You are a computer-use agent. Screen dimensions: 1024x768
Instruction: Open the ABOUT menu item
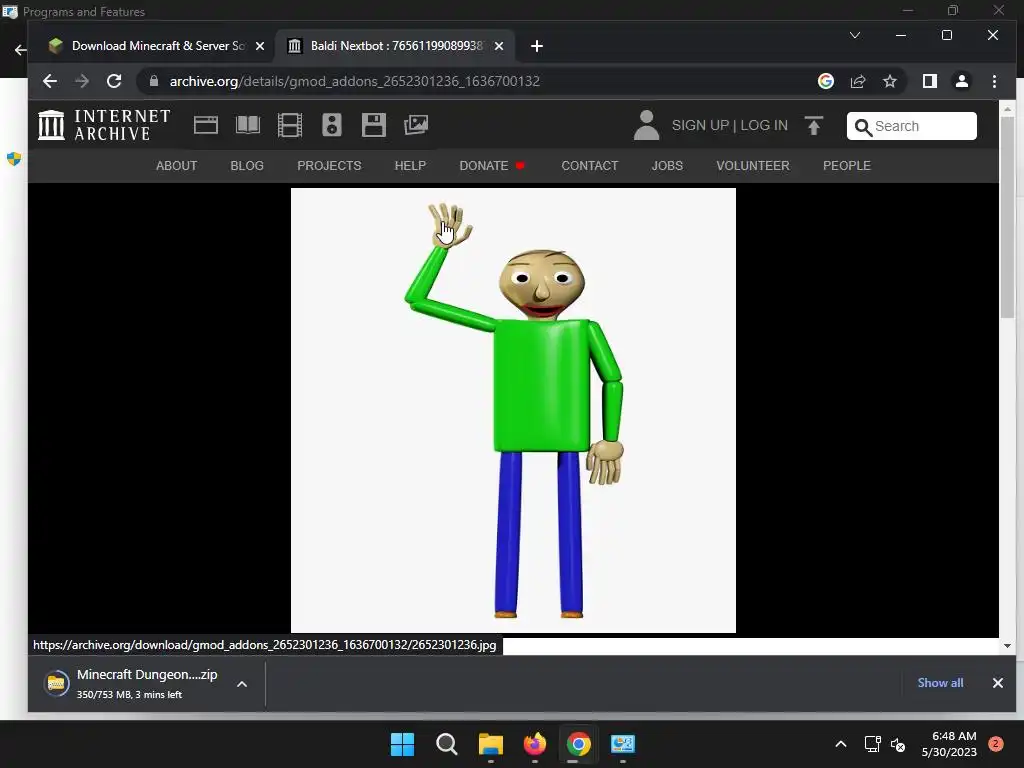(x=176, y=166)
